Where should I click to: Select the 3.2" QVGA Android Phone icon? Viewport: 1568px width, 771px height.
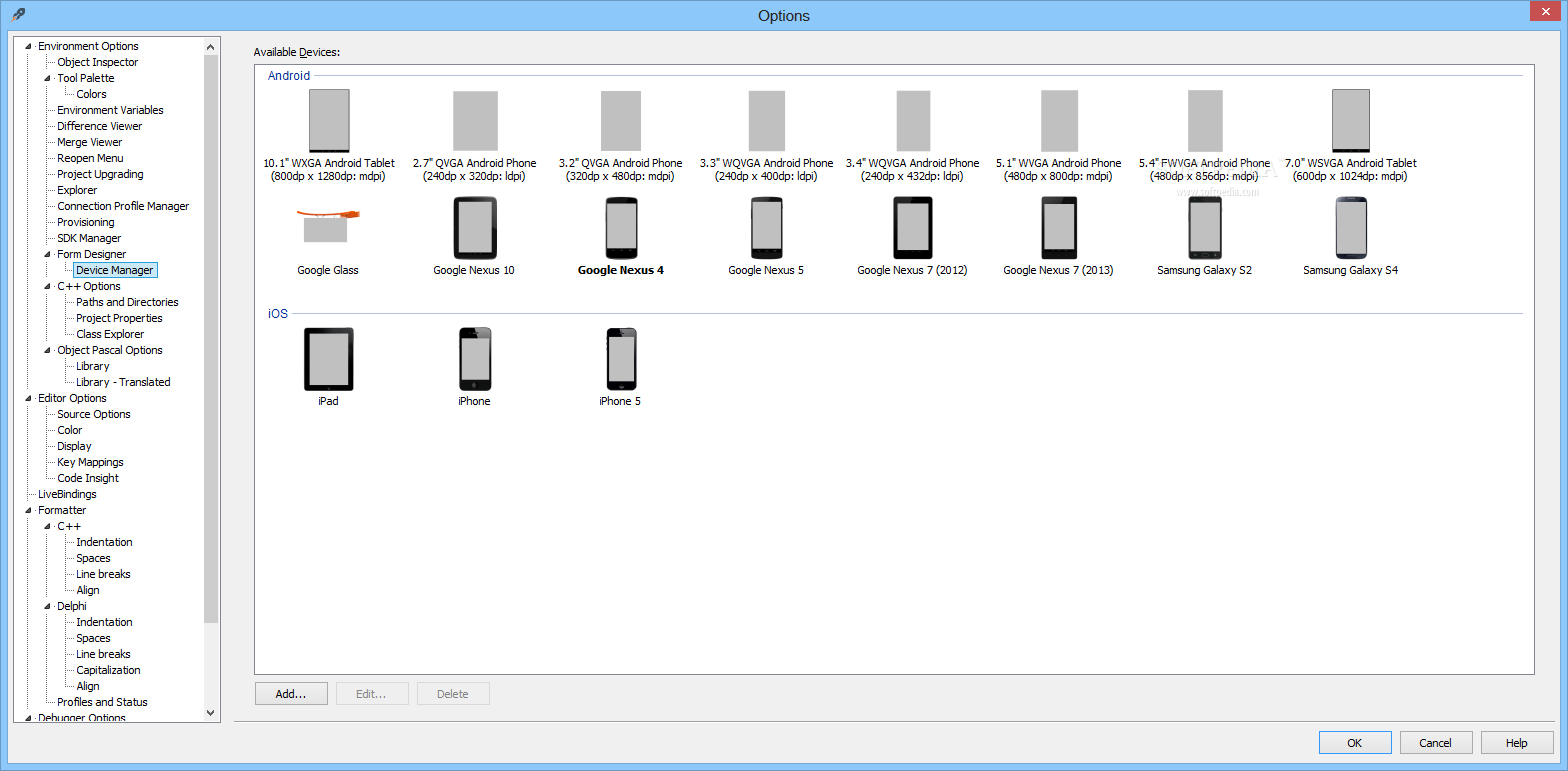[621, 120]
